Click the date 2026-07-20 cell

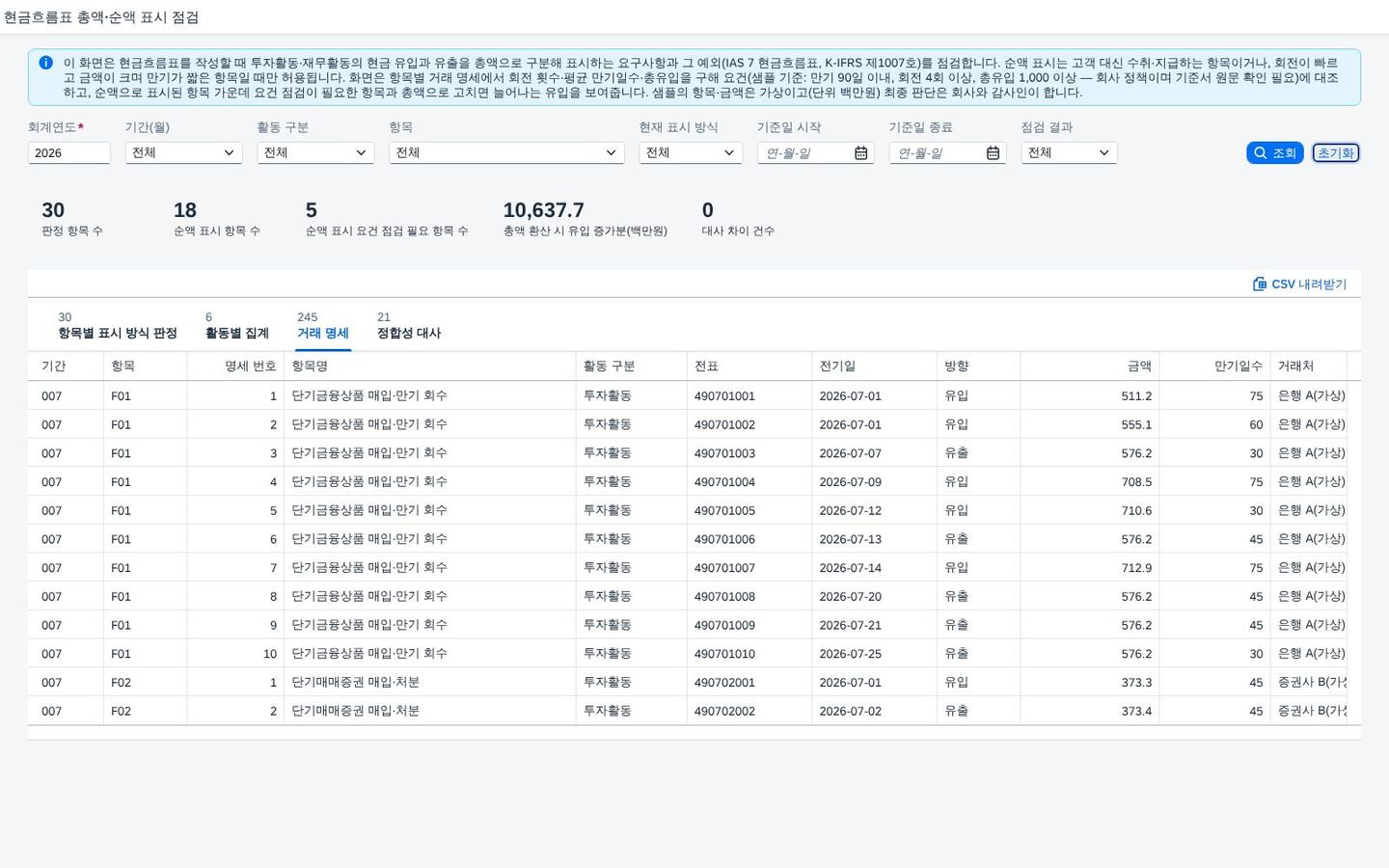(874, 597)
